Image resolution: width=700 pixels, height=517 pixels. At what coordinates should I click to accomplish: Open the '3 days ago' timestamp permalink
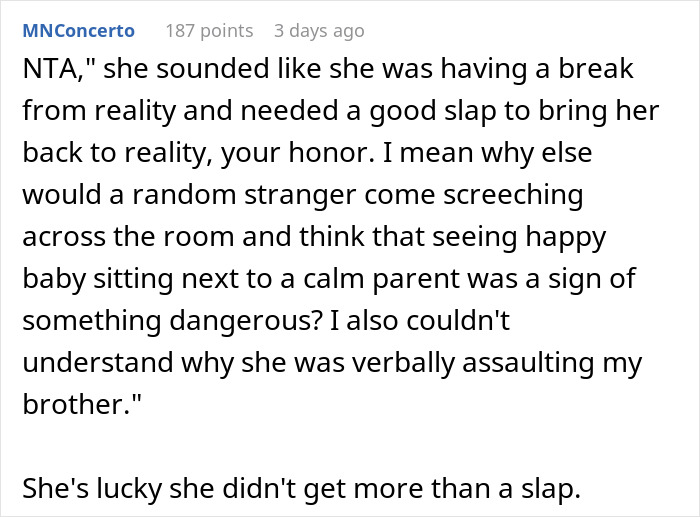tap(318, 31)
